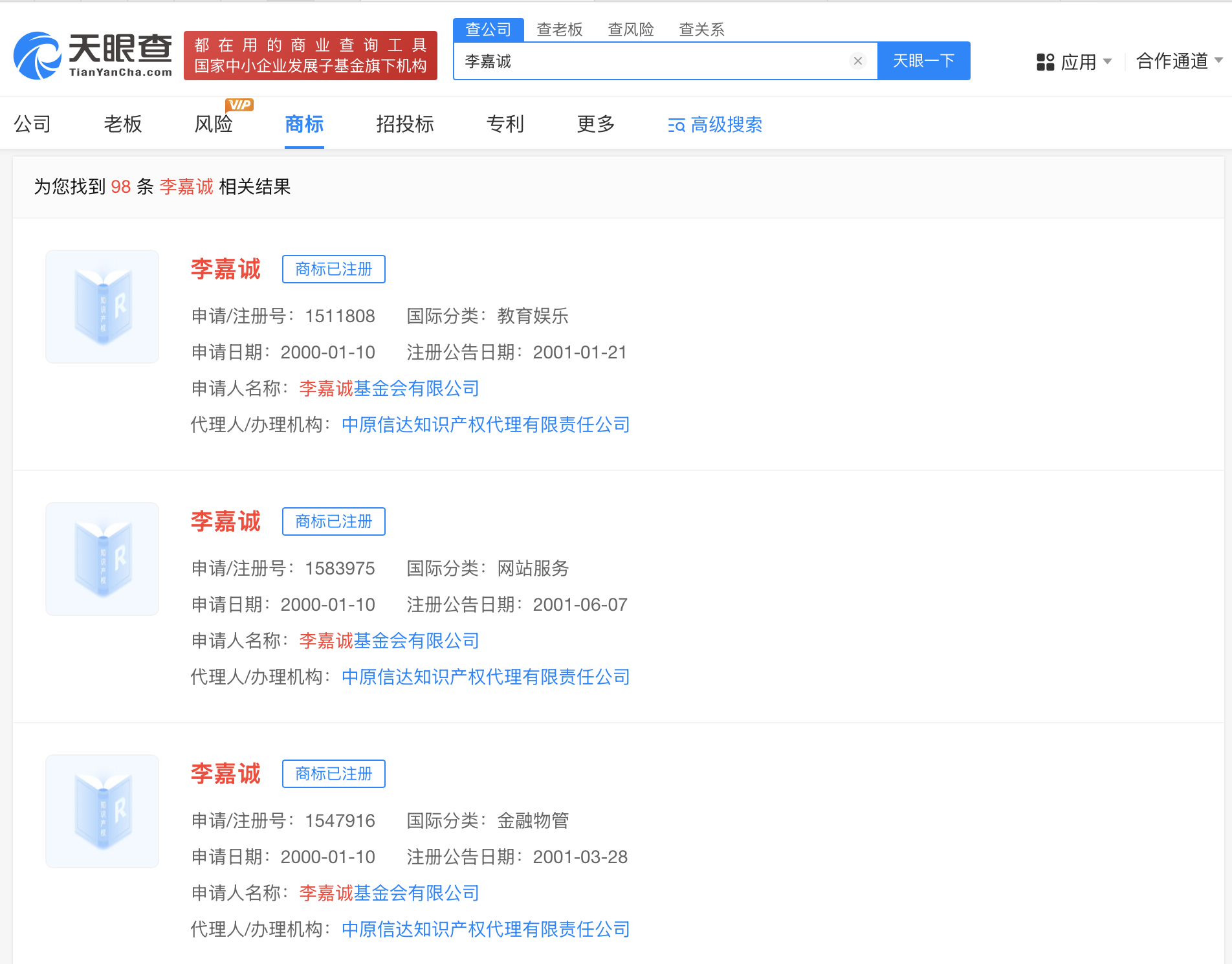The width and height of the screenshot is (1232, 964).
Task: Open the 风险 VIP category tab
Action: (214, 124)
